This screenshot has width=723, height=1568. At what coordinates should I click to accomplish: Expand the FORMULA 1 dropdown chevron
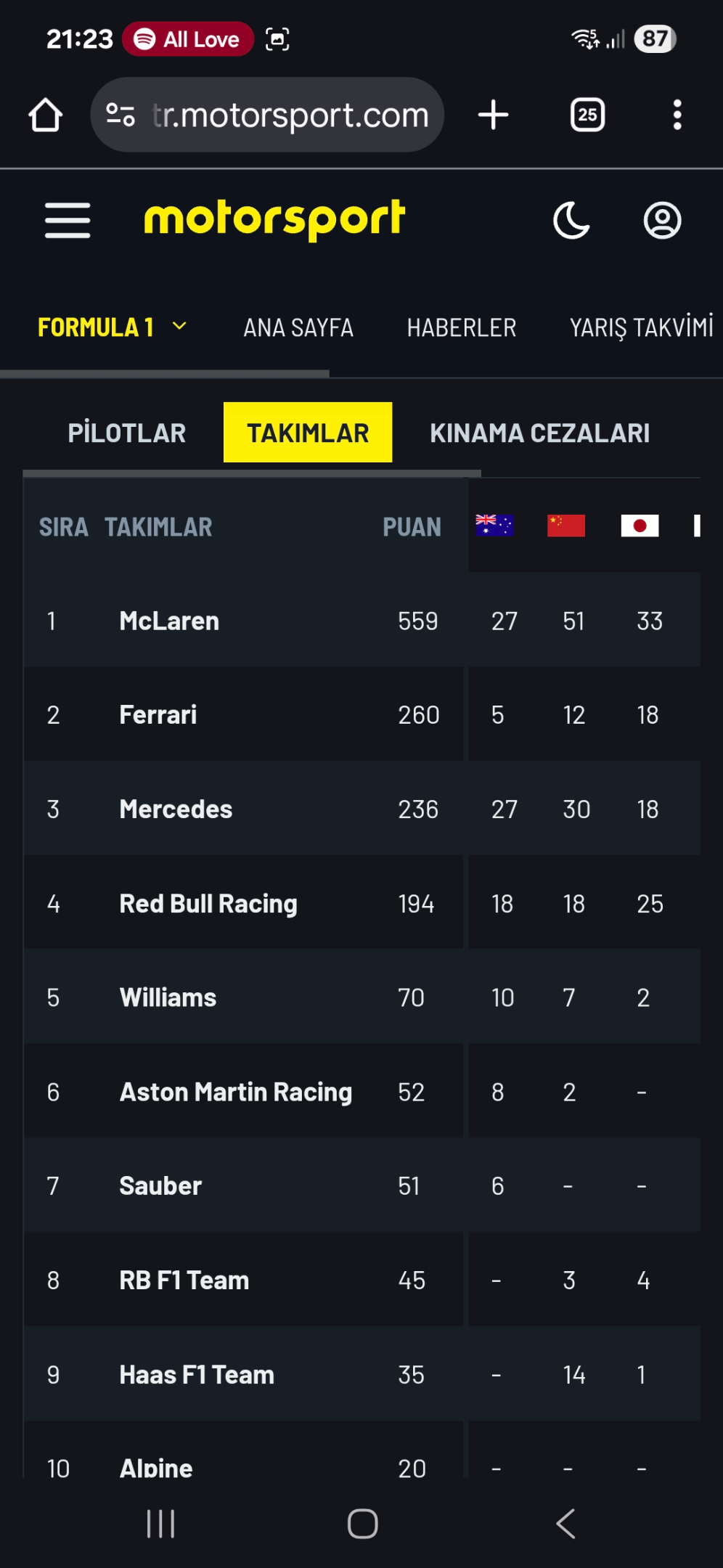(x=179, y=327)
